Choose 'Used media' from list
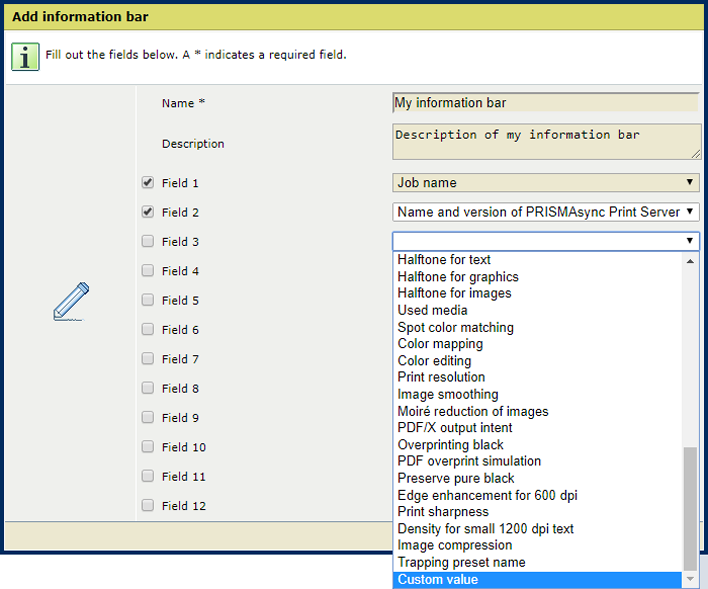Viewport: 708px width, 589px height. [537, 310]
